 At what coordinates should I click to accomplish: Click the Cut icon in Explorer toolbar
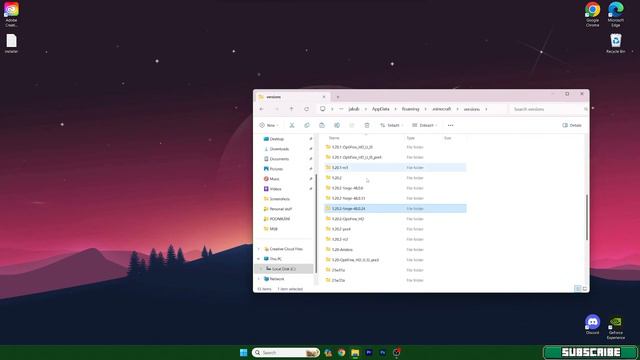[x=292, y=125]
